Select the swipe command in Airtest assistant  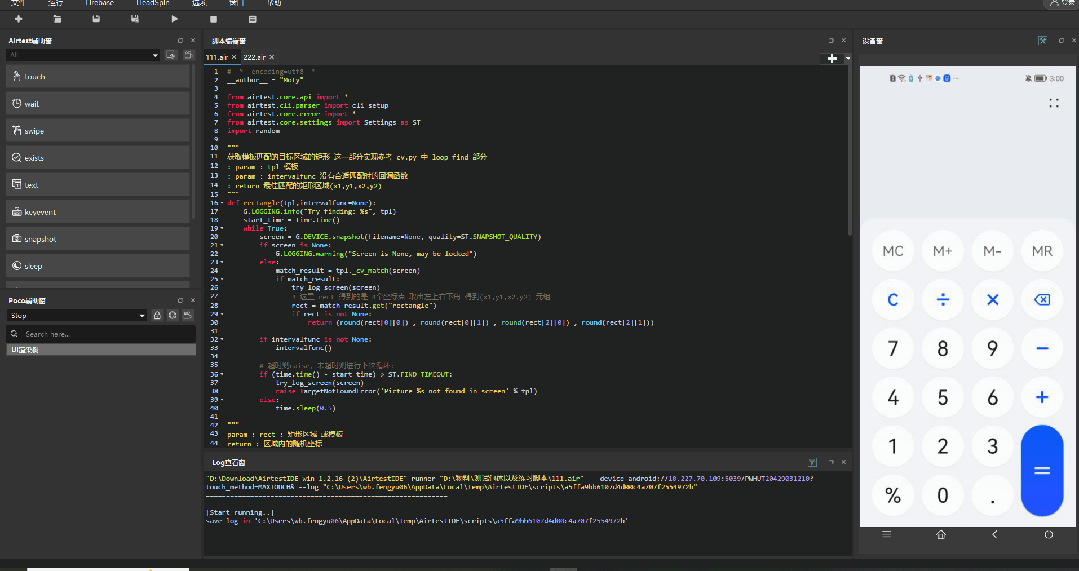[98, 131]
